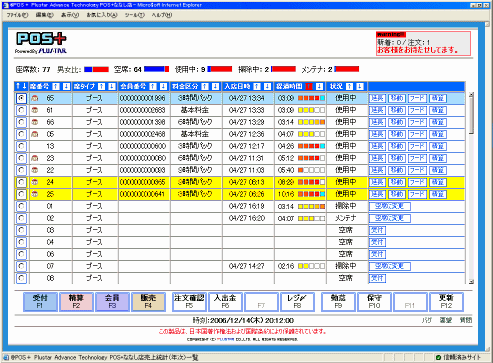This screenshot has width=493, height=363.
Task: Open the ファイル menu
Action: 17,15
